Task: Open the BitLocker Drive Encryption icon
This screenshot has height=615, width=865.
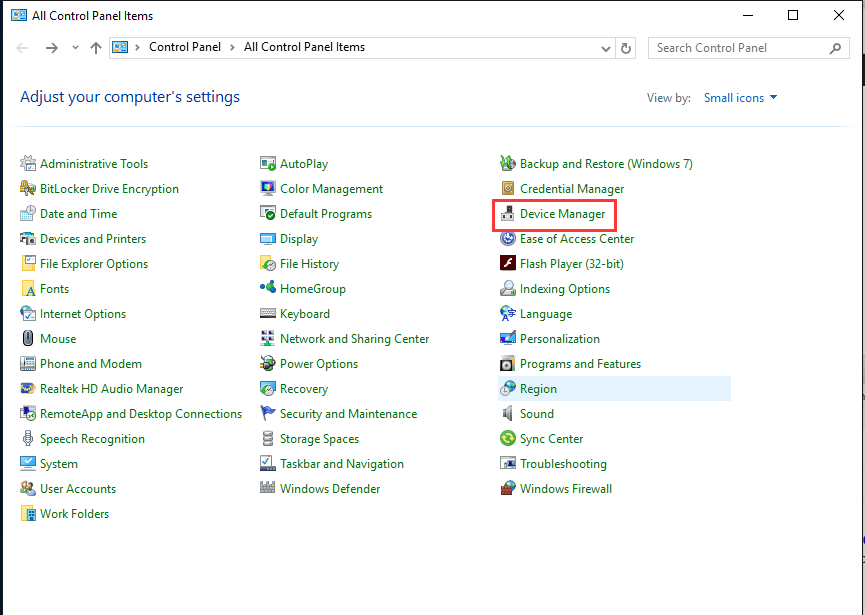Action: (x=28, y=189)
